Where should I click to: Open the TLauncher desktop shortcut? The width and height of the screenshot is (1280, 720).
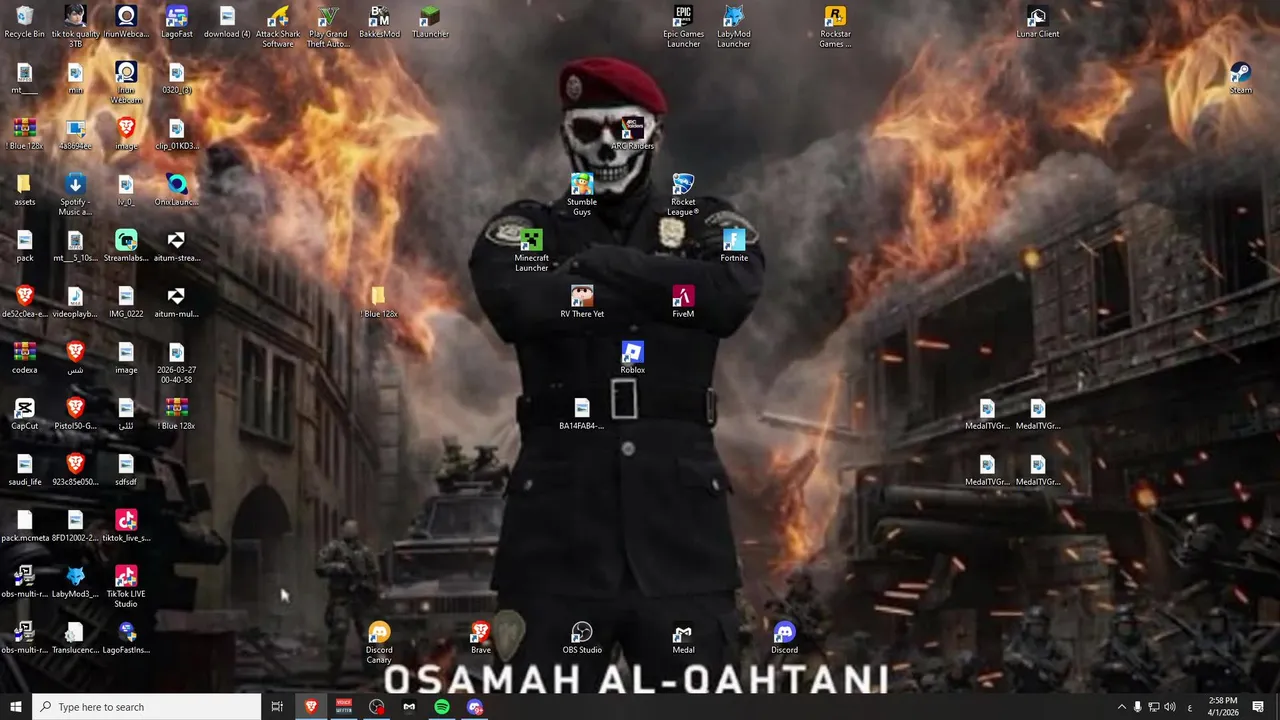click(430, 22)
